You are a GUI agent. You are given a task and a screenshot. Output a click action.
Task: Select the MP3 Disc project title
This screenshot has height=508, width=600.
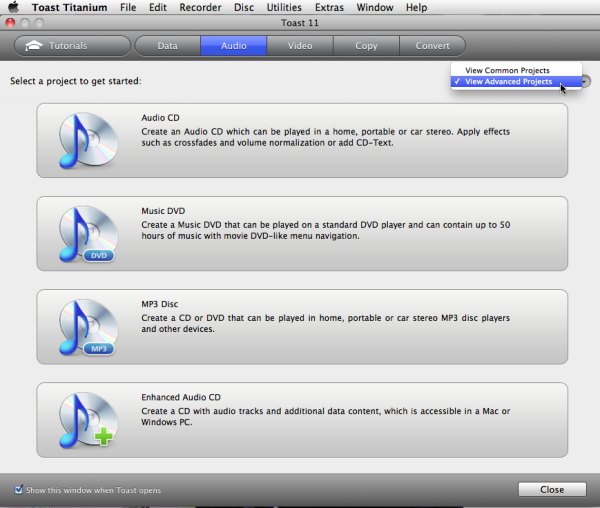pyautogui.click(x=160, y=304)
